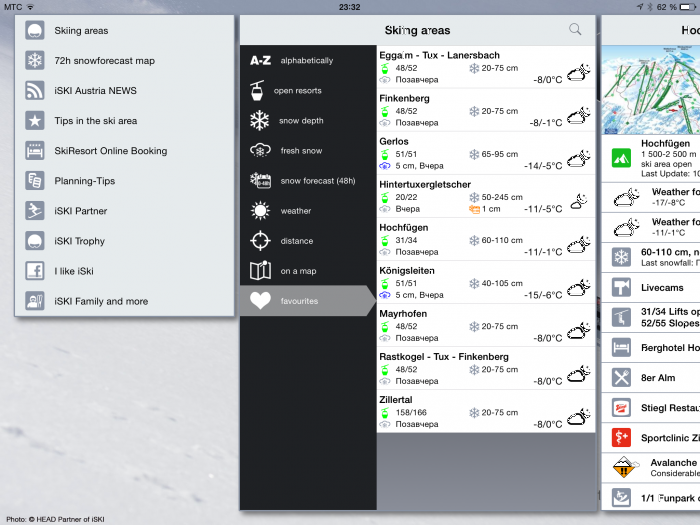Image resolution: width=700 pixels, height=525 pixels.
Task: Open the Skiing areas menu entry
Action: click(125, 30)
